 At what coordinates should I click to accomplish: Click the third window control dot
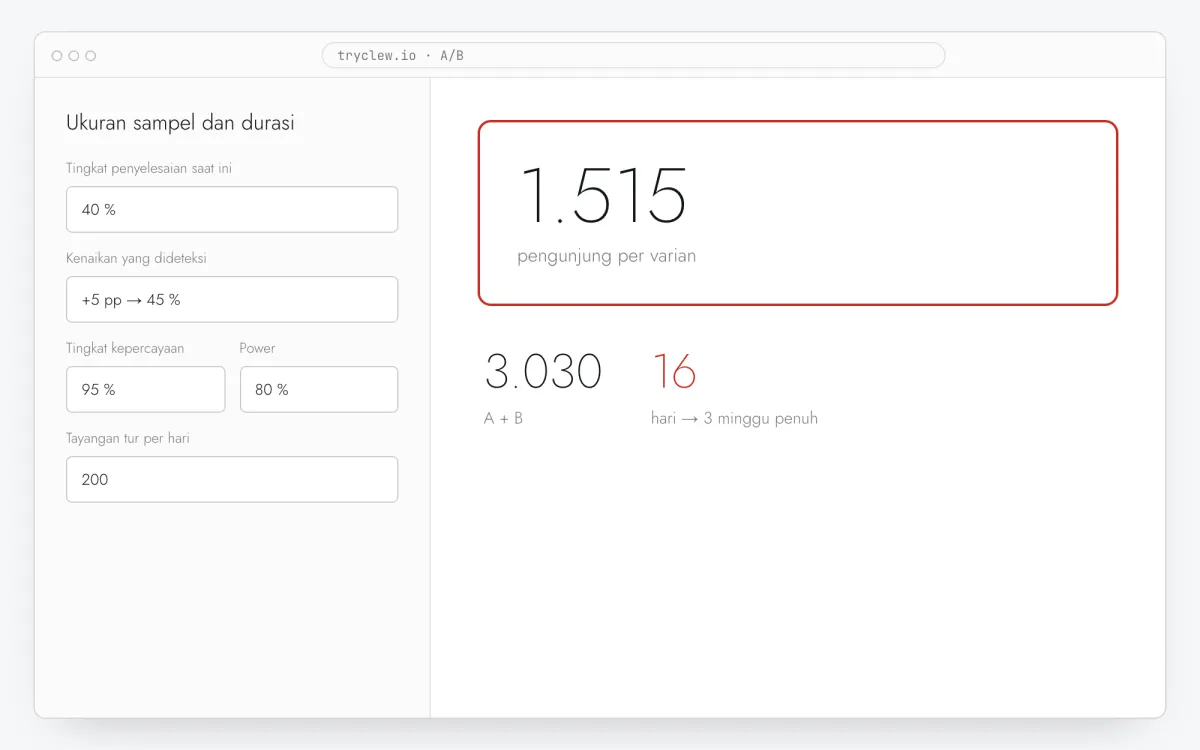(x=91, y=56)
